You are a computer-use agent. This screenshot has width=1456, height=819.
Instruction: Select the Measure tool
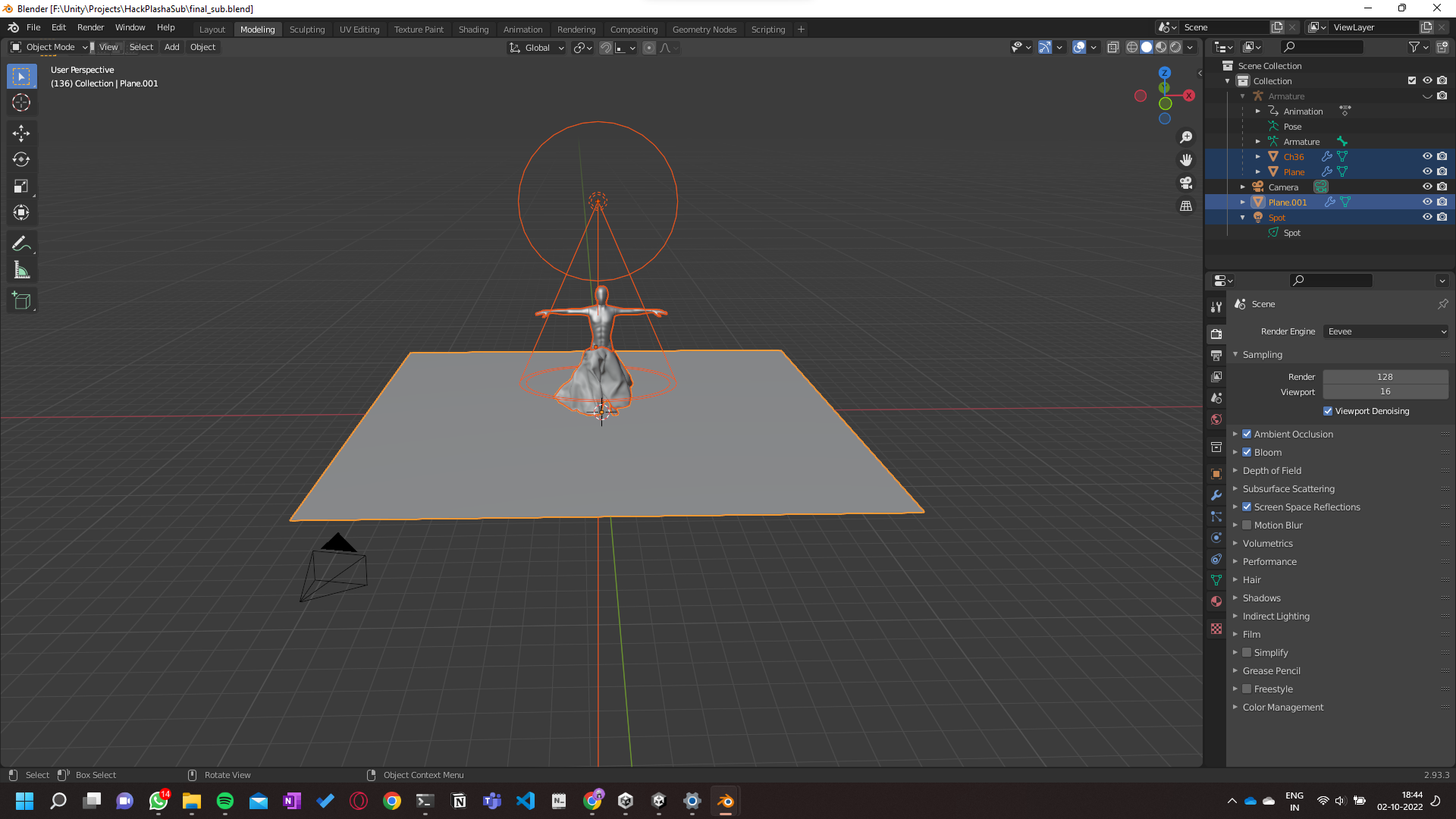click(21, 271)
